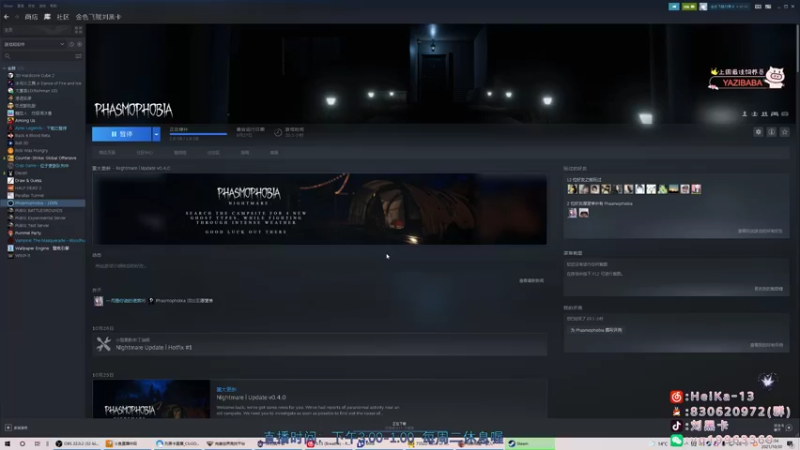Open the community hub tab under Phasmophobia

[144, 153]
